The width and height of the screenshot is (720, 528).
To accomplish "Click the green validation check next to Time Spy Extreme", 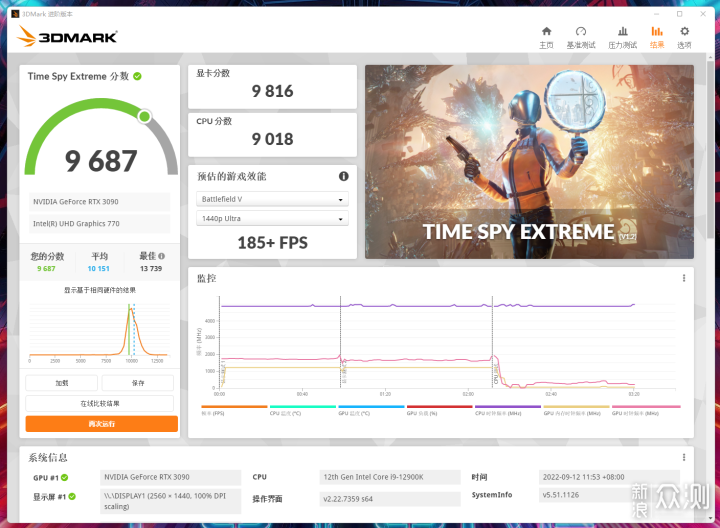I will 137,76.
